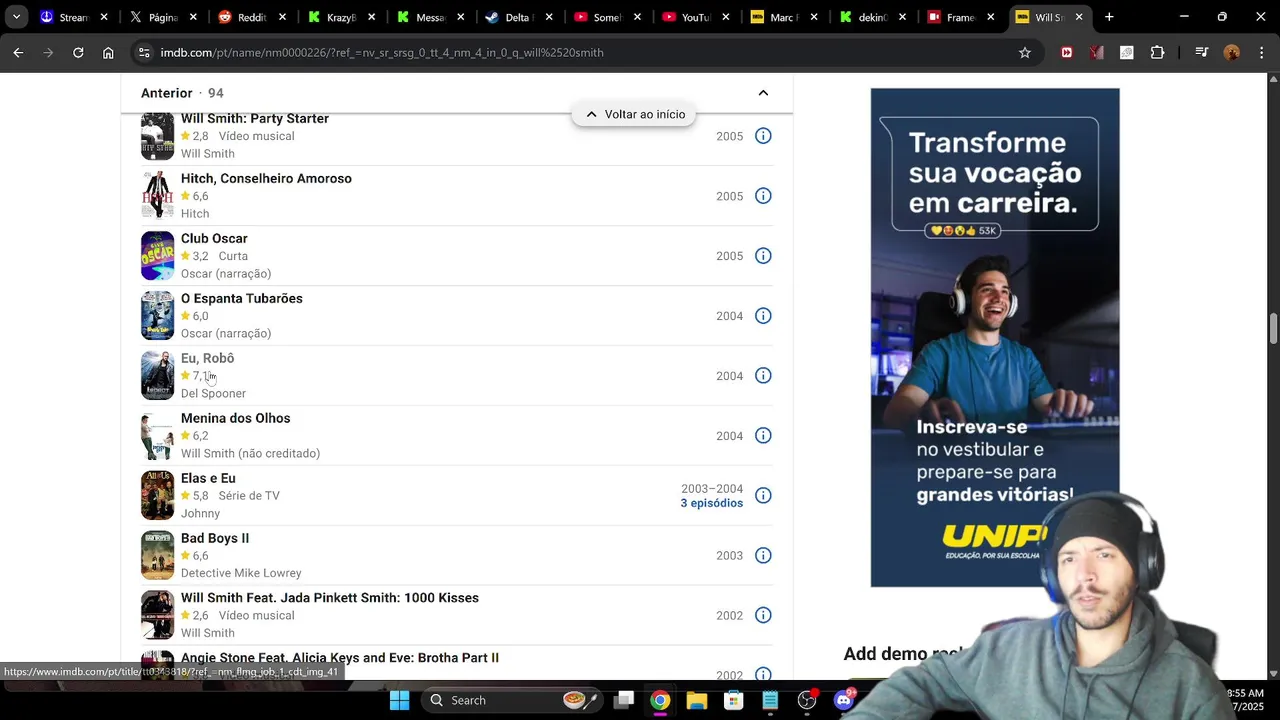This screenshot has height=720, width=1280.
Task: Go back in browser history
Action: pyautogui.click(x=18, y=53)
